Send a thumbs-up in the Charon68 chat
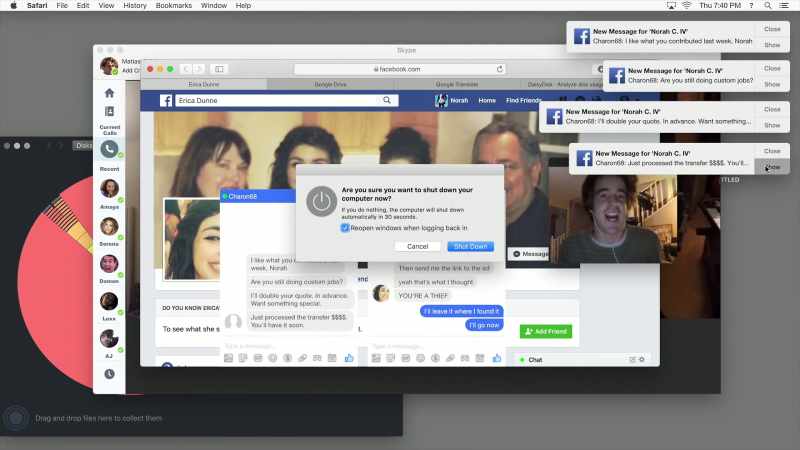800x450 pixels. pos(349,358)
